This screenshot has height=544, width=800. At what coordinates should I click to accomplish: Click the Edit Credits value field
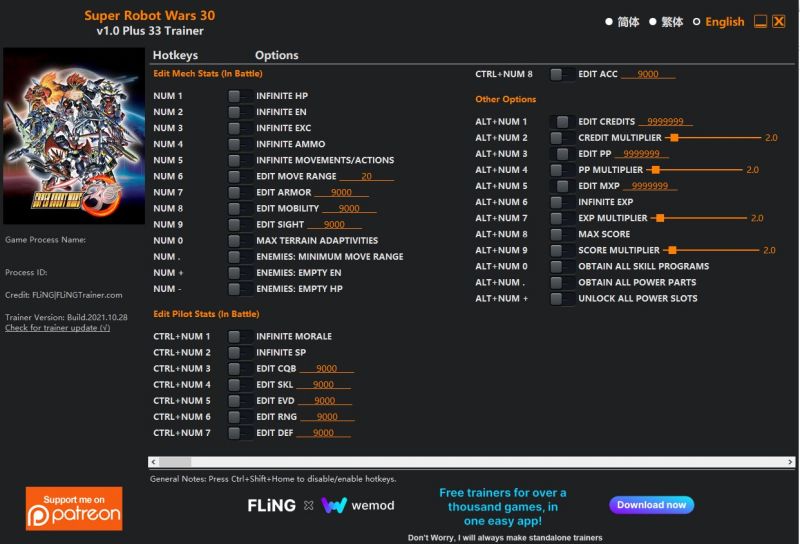(x=665, y=121)
